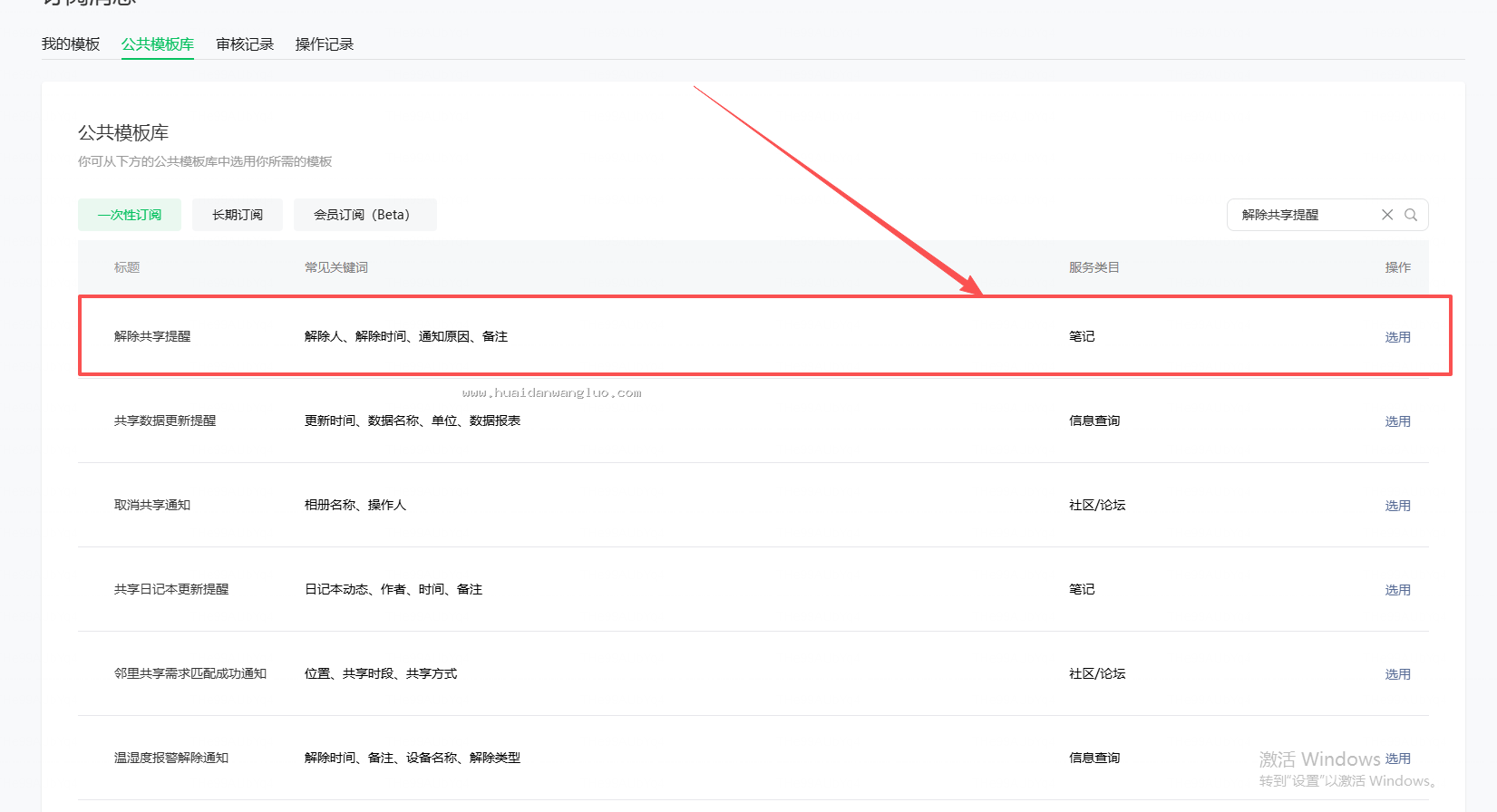Open the 审核记录 tab

pos(245,44)
